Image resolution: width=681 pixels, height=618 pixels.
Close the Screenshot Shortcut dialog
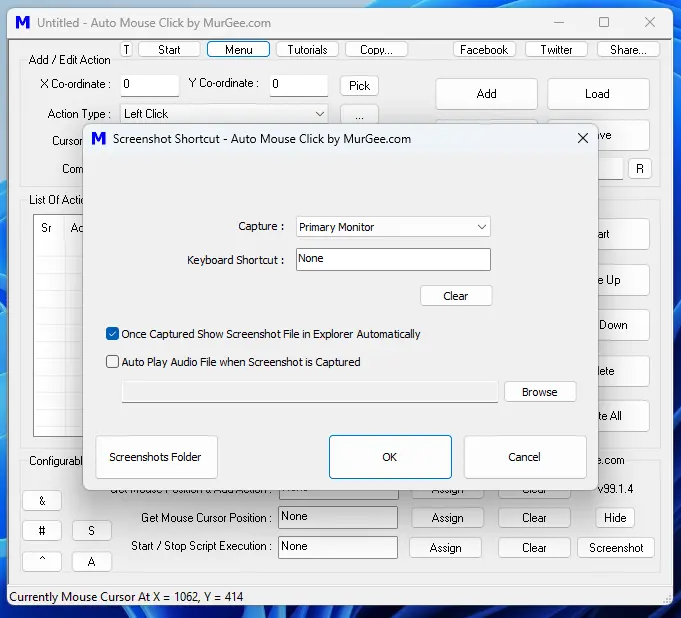pyautogui.click(x=583, y=139)
